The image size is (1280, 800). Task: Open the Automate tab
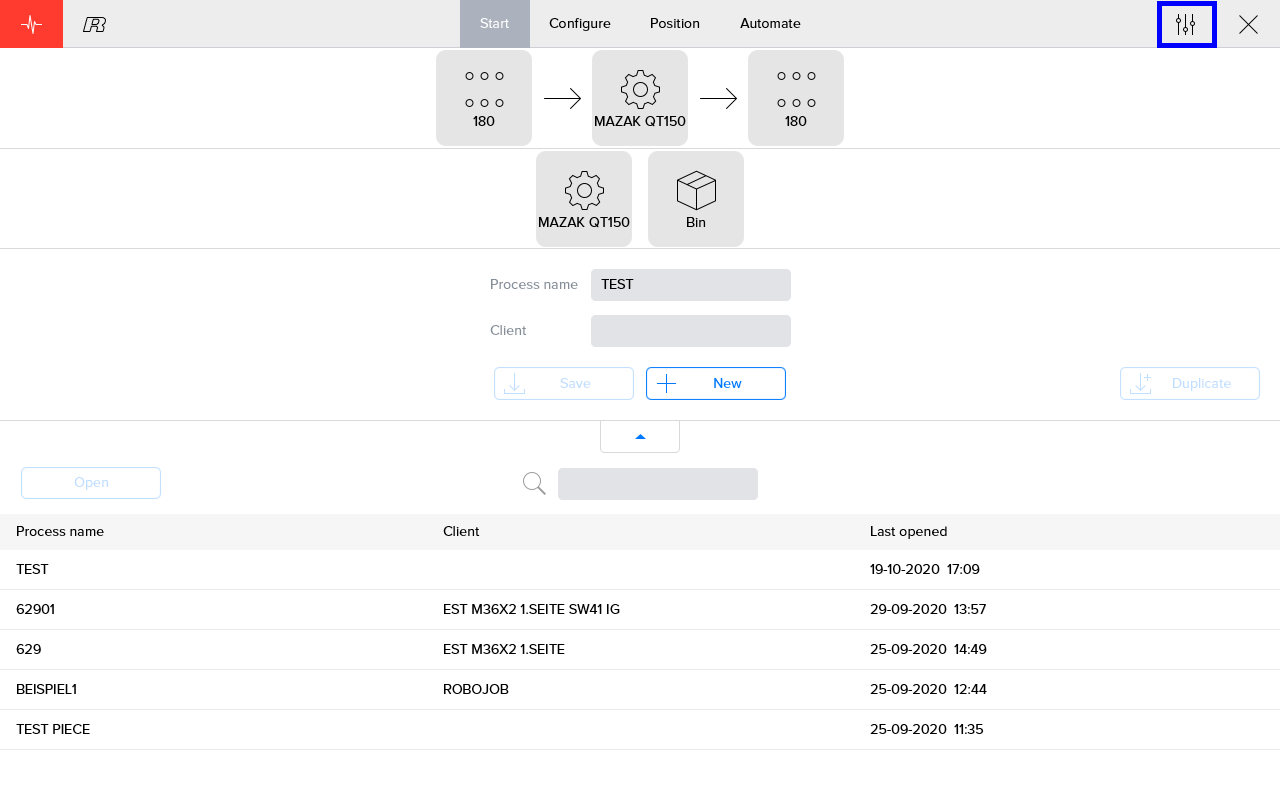point(770,24)
